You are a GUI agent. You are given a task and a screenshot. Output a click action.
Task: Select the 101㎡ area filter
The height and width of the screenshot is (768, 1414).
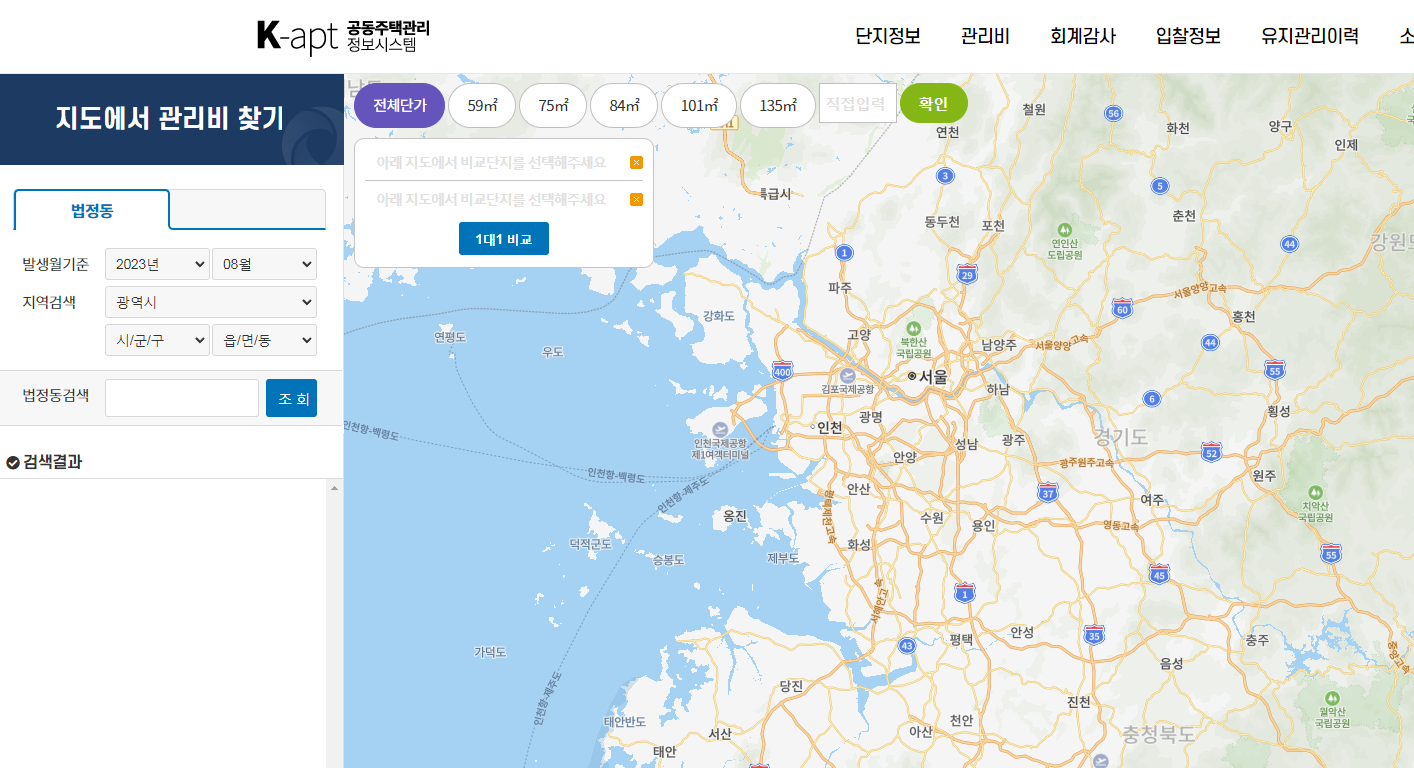point(699,105)
